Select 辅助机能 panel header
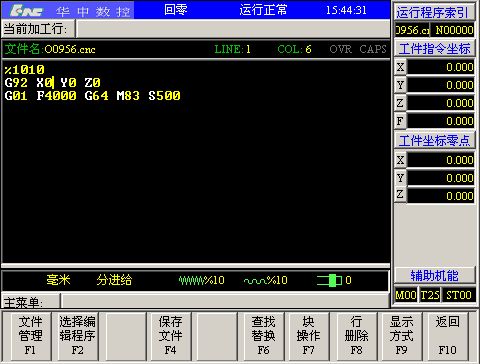Viewport: 480px width, 364px height. click(x=435, y=276)
